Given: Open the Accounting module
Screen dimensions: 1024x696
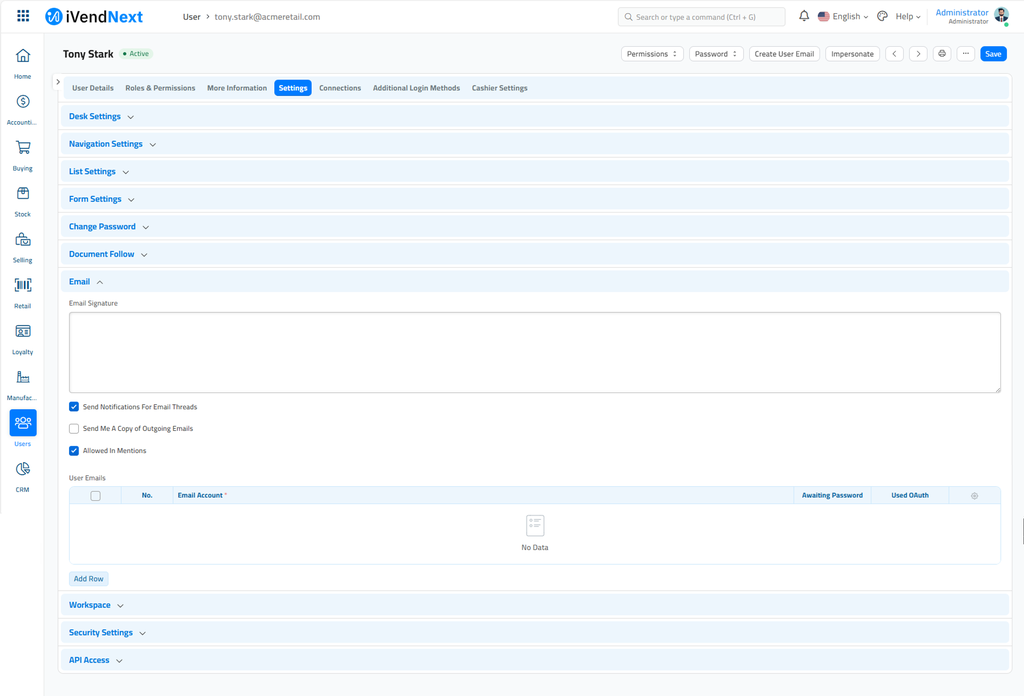Looking at the screenshot, I should tap(23, 109).
